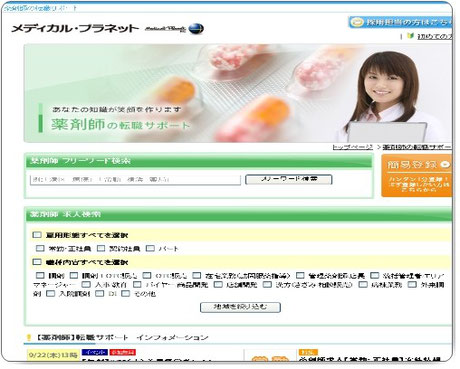Check the 人事・教育 checkbox
This screenshot has width=460, height=369.
click(x=86, y=284)
